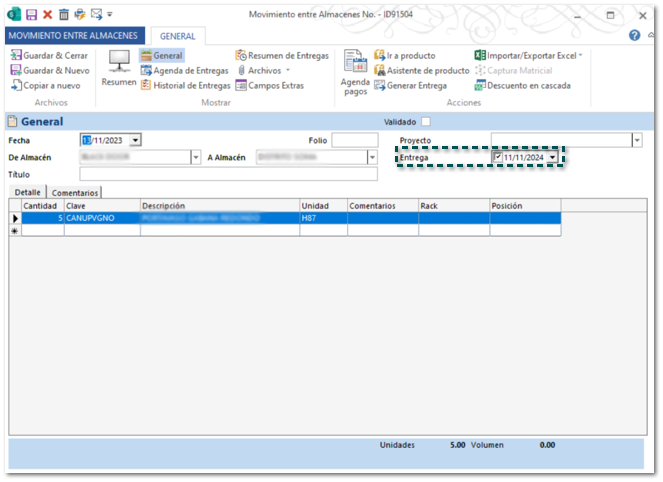Click the Comentarios grid column header
663x482 pixels.
click(383, 206)
